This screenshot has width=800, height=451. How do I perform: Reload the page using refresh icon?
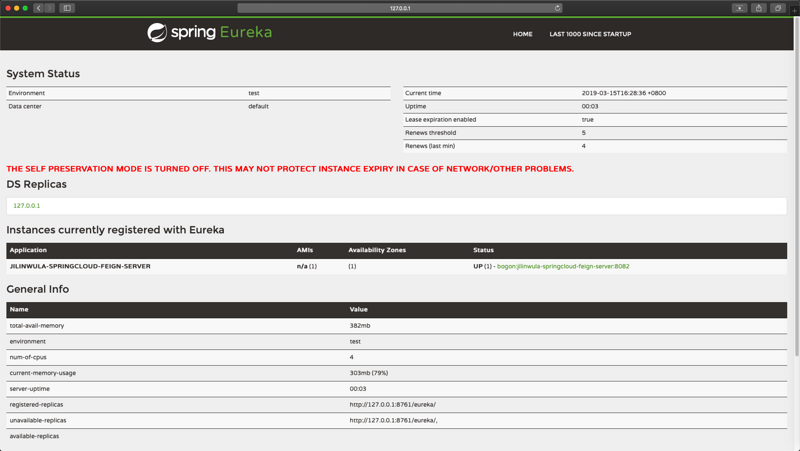pos(557,8)
